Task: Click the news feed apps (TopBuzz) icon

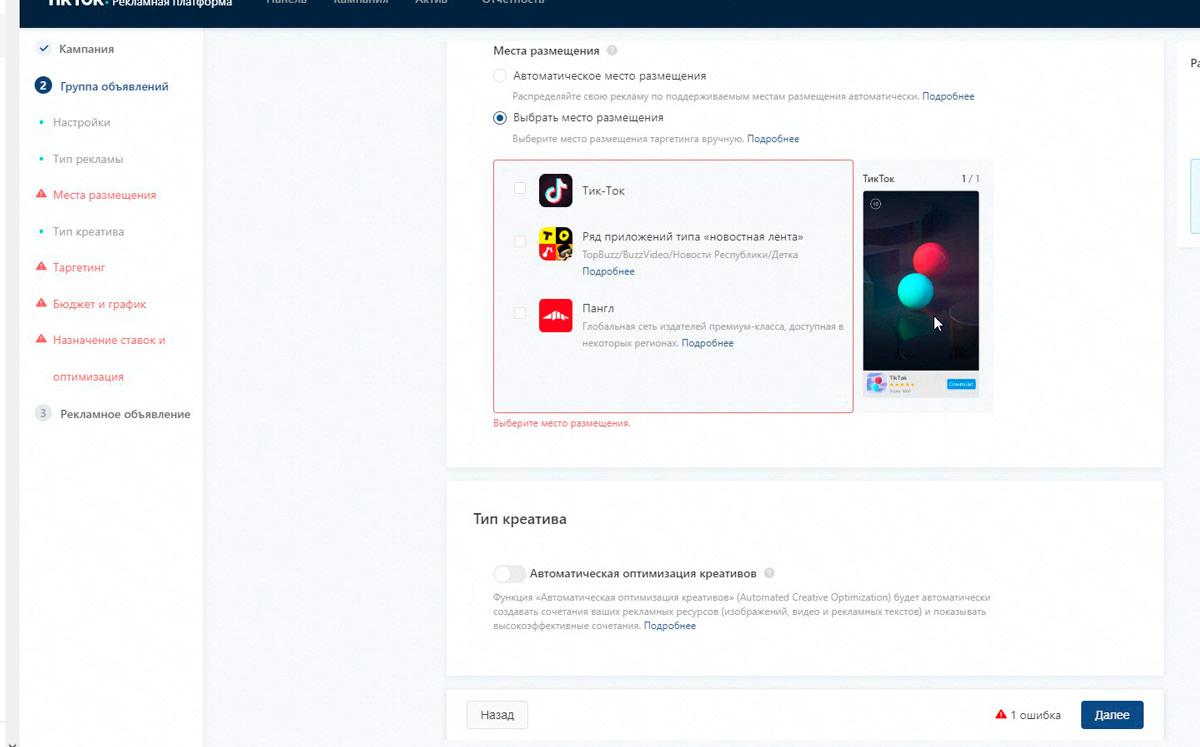Action: click(556, 240)
